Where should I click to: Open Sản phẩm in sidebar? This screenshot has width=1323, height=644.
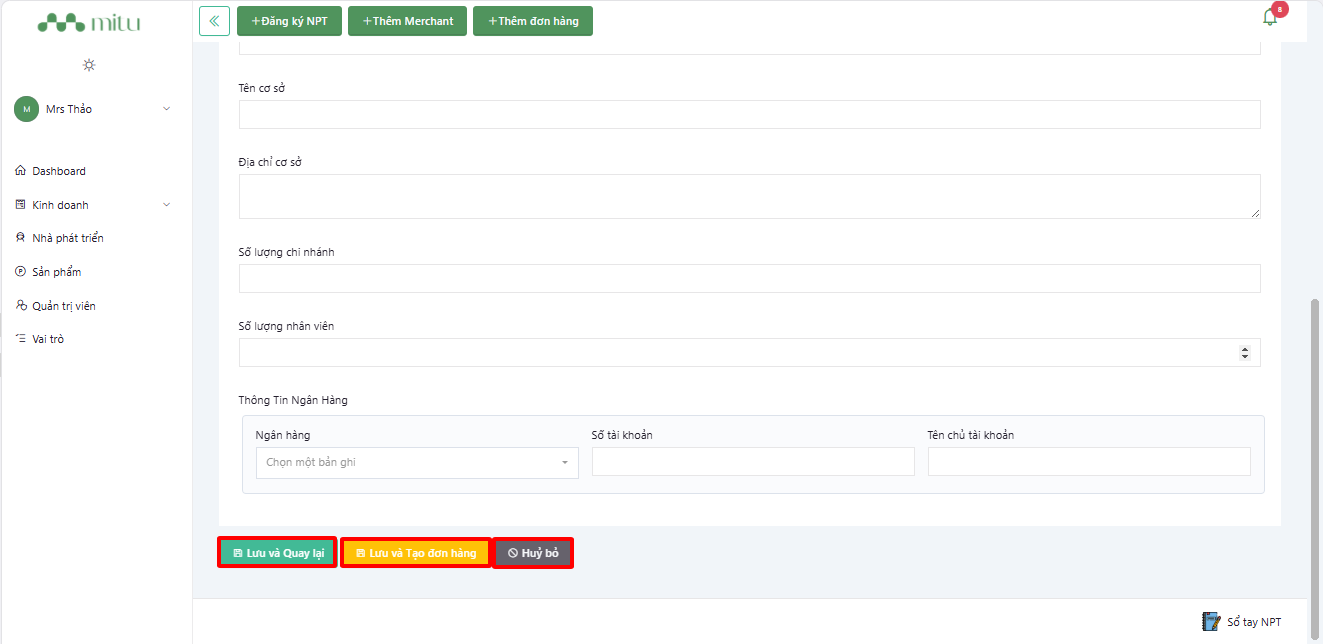56,272
